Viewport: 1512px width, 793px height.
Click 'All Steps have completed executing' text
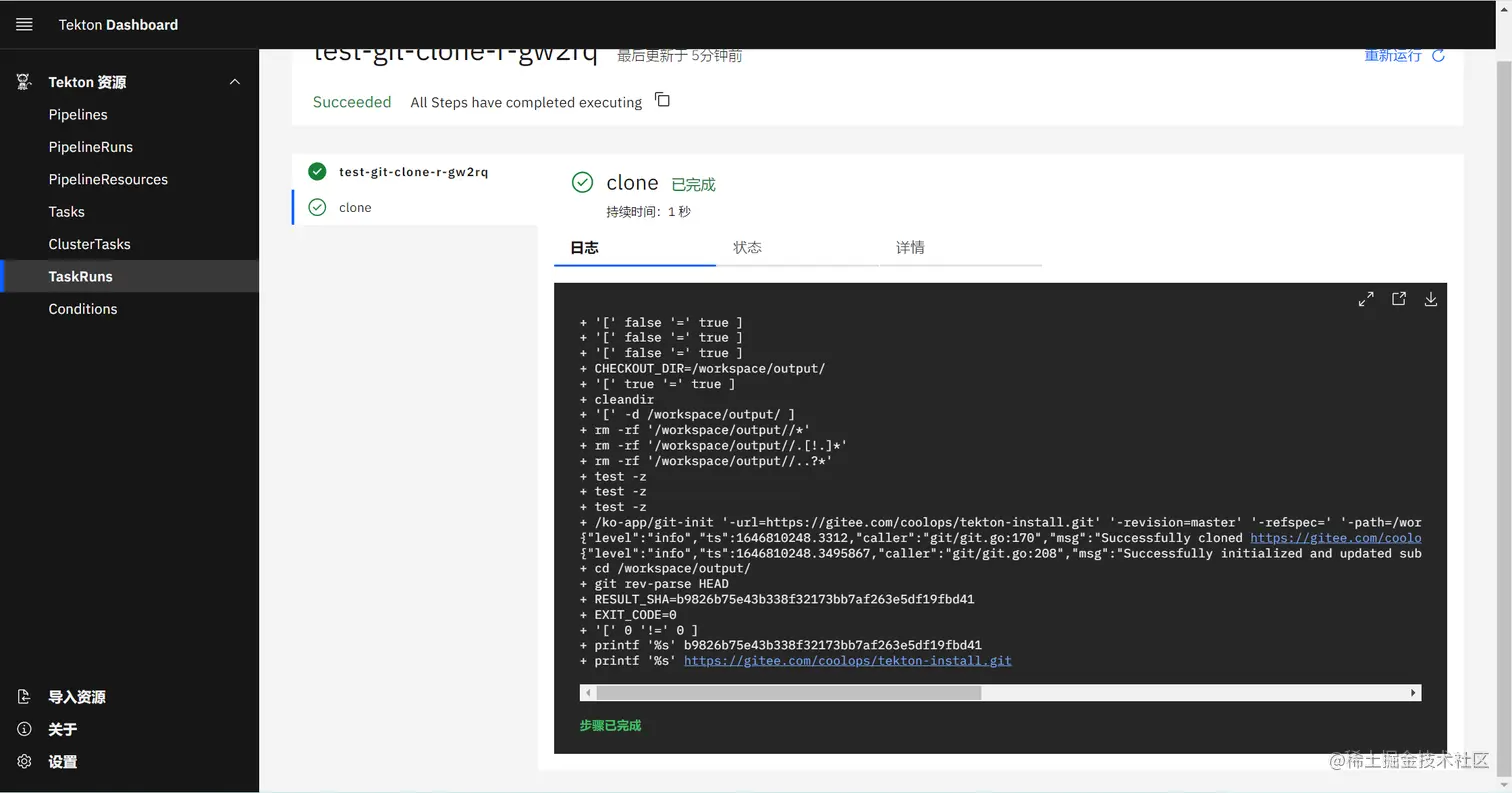click(526, 102)
